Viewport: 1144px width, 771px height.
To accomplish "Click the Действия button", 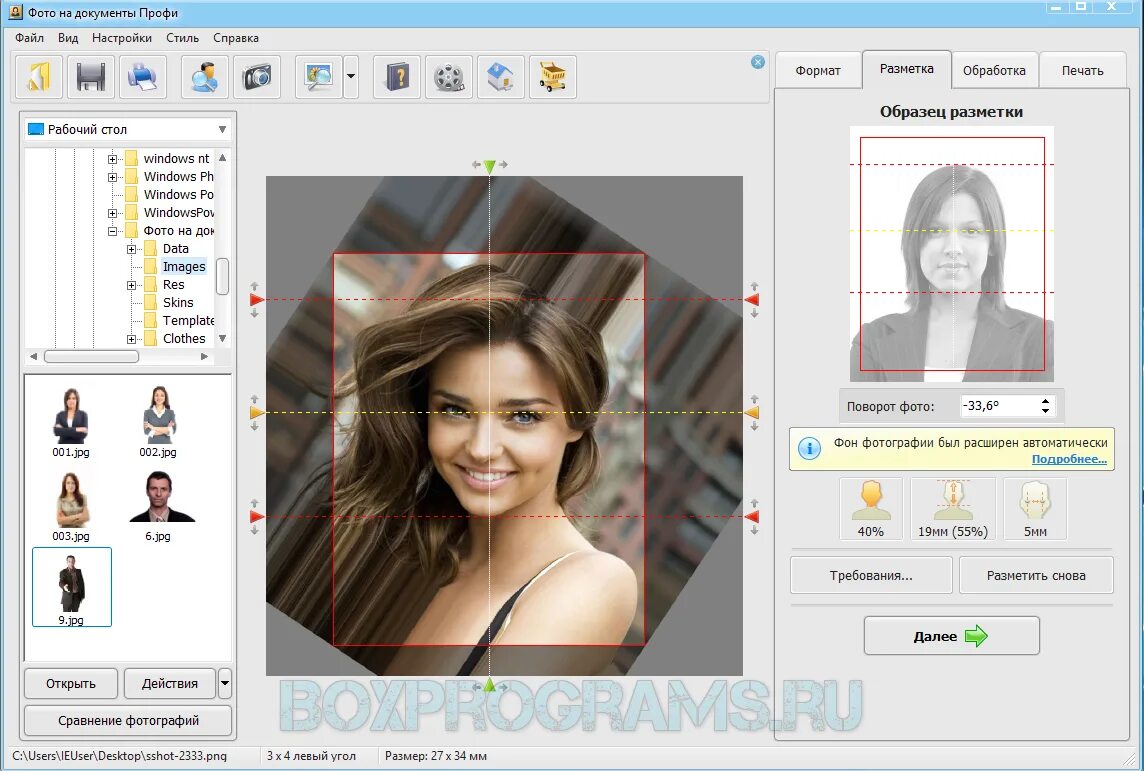I will click(x=170, y=683).
